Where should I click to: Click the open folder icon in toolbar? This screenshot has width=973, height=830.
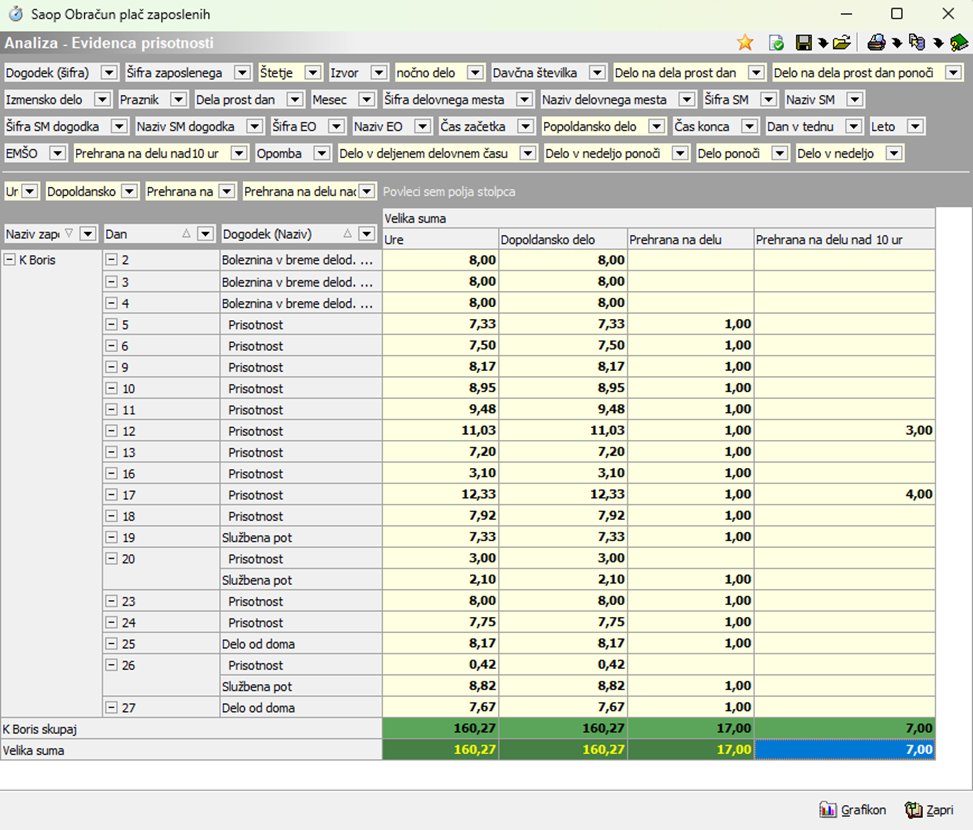841,43
